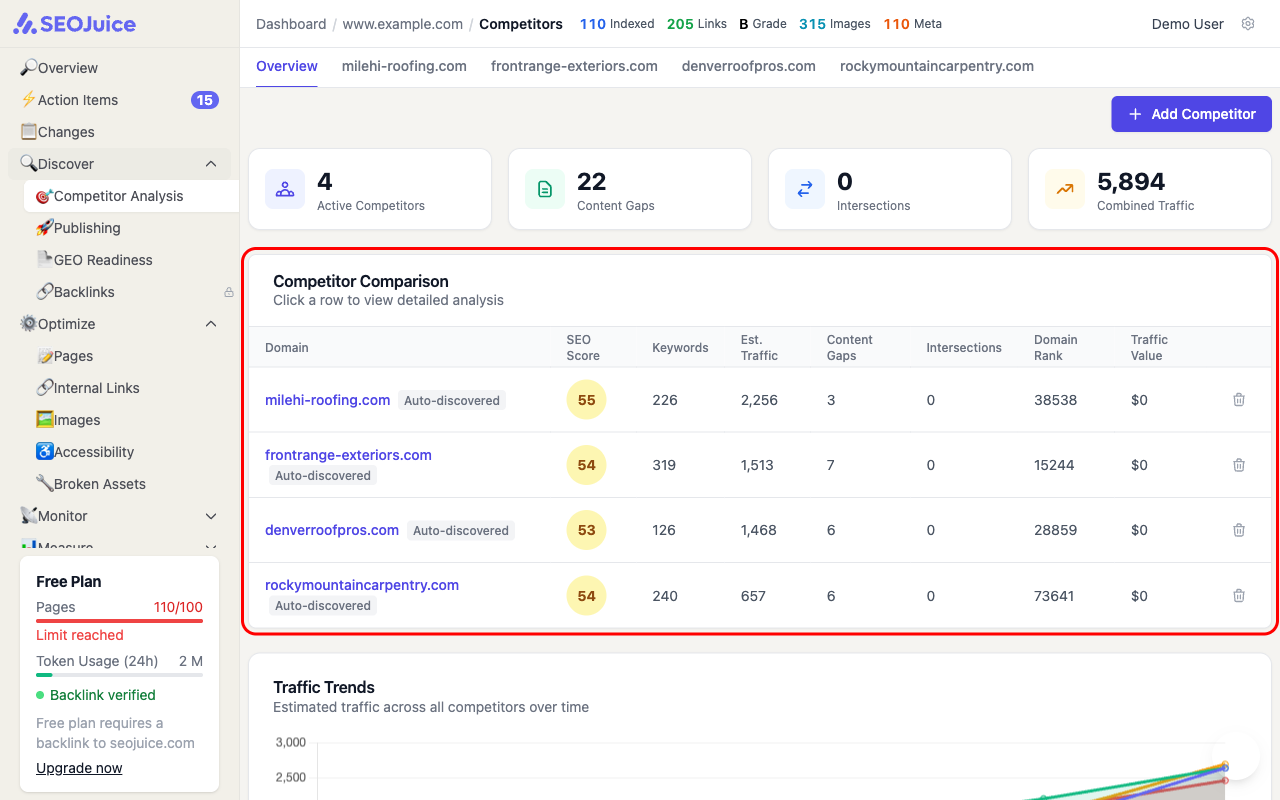Click the Broken Assets wrench icon
The width and height of the screenshot is (1280, 800).
point(45,484)
